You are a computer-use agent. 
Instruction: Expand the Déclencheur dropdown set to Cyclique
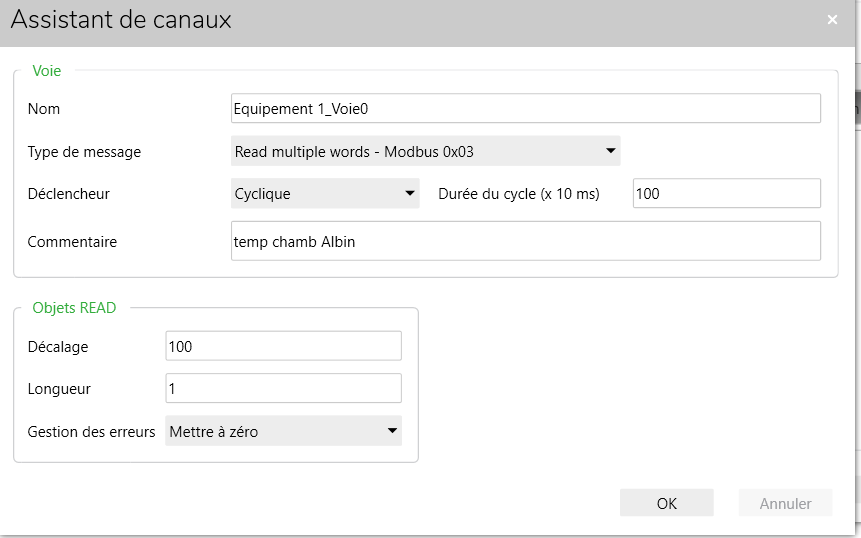click(x=325, y=194)
